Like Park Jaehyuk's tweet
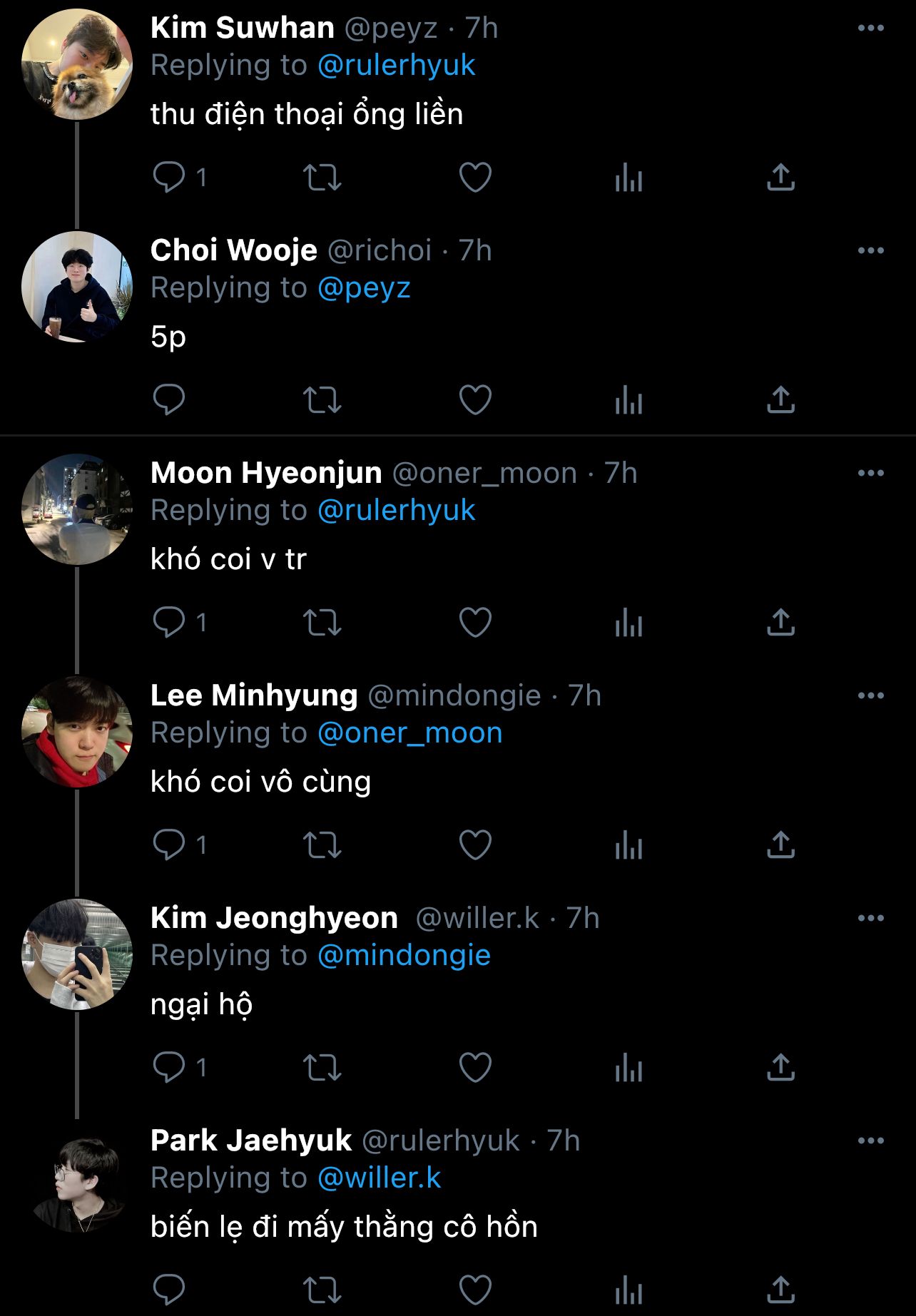Screen dimensions: 916x1316 (475, 1290)
